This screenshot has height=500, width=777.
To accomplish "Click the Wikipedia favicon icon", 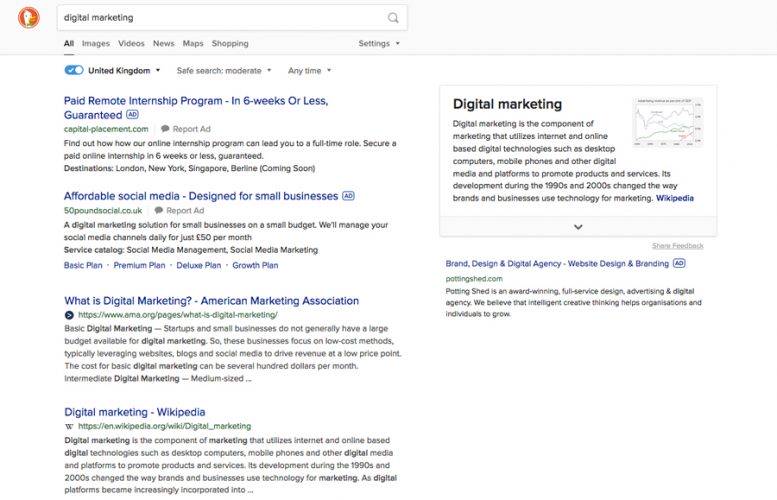I will pyautogui.click(x=69, y=426).
